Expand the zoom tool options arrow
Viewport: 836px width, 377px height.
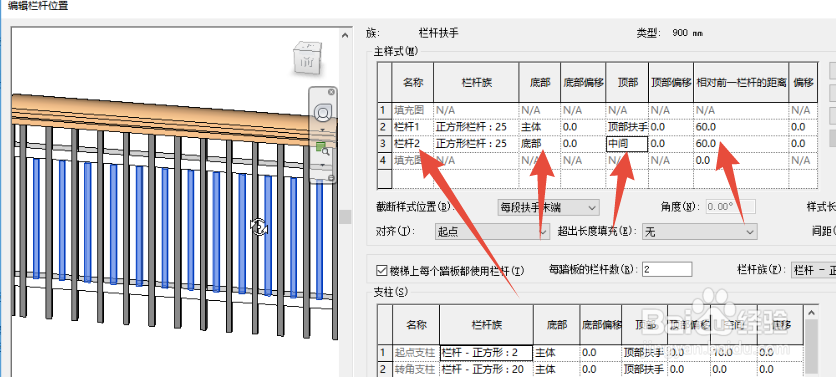(322, 166)
